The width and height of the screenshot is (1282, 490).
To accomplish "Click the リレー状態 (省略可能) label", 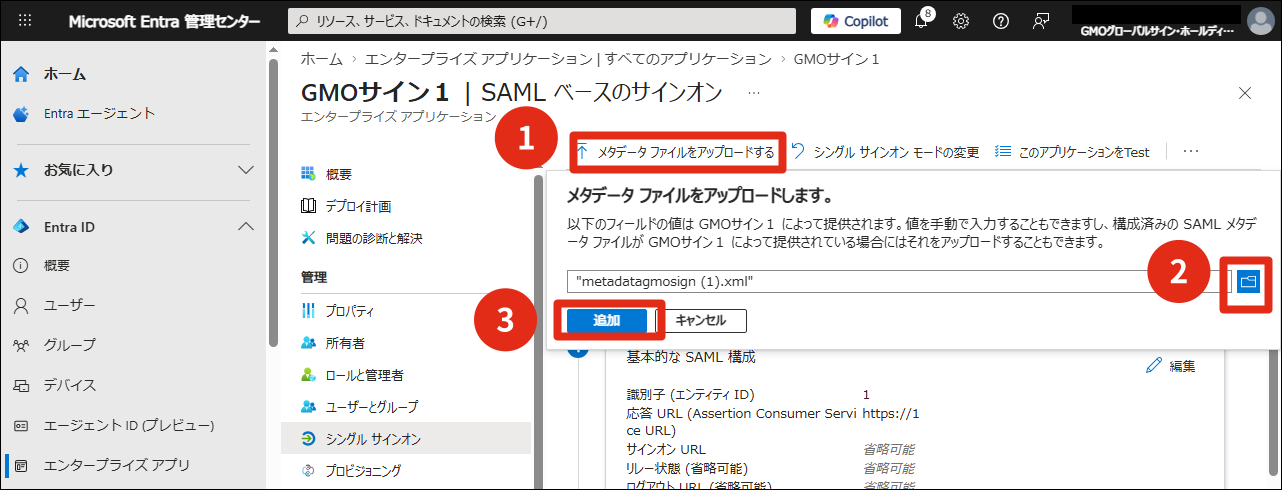I will (686, 468).
